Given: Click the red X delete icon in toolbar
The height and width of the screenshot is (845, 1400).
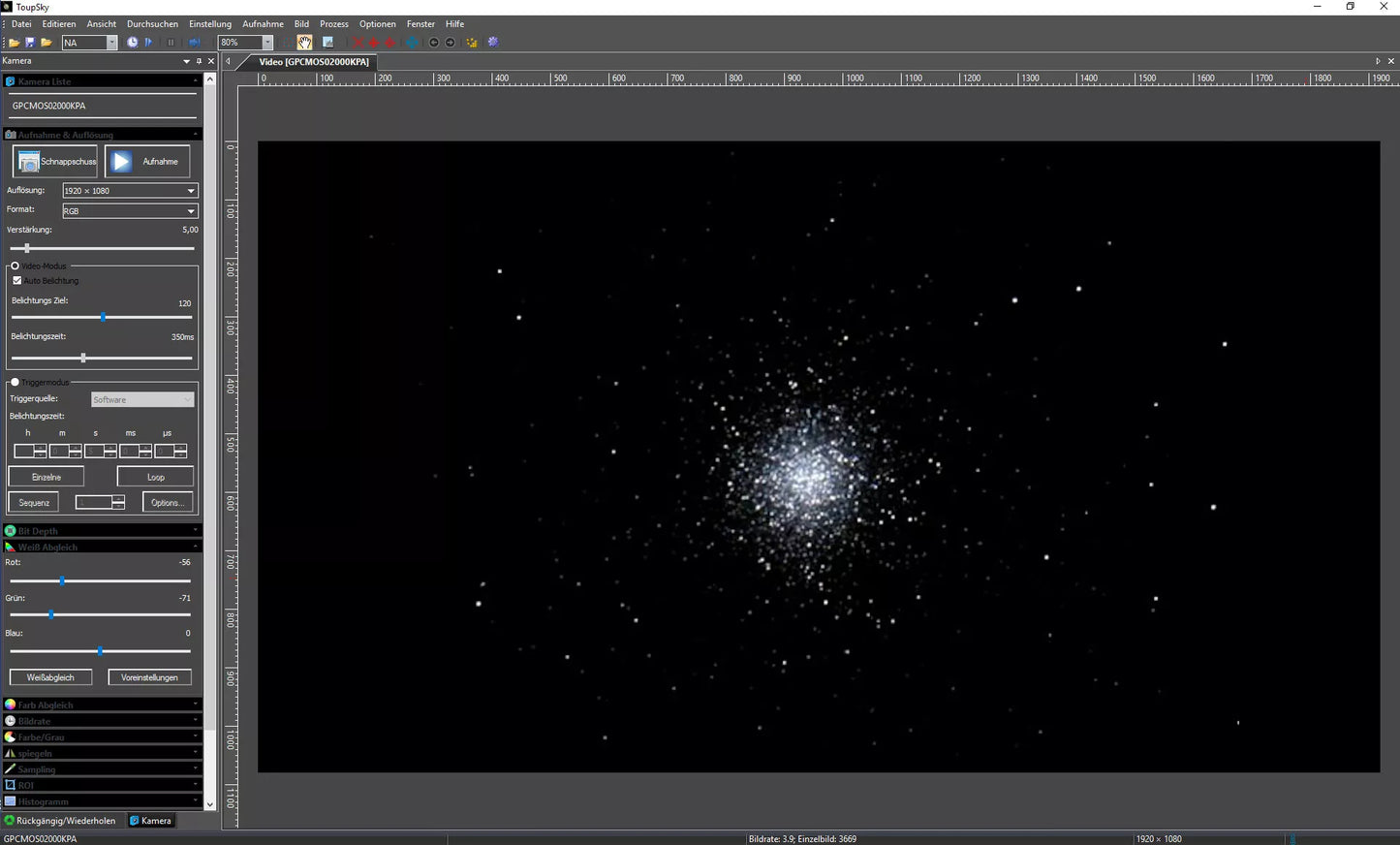Looking at the screenshot, I should coord(358,43).
